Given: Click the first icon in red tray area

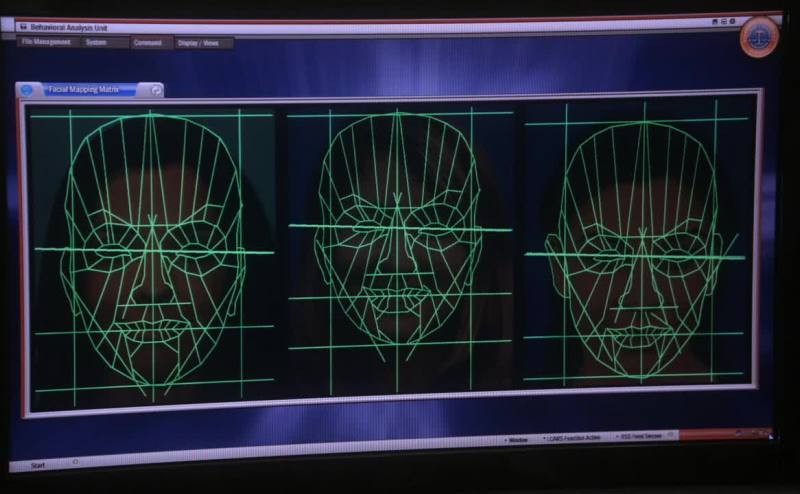Looking at the screenshot, I should tap(738, 433).
